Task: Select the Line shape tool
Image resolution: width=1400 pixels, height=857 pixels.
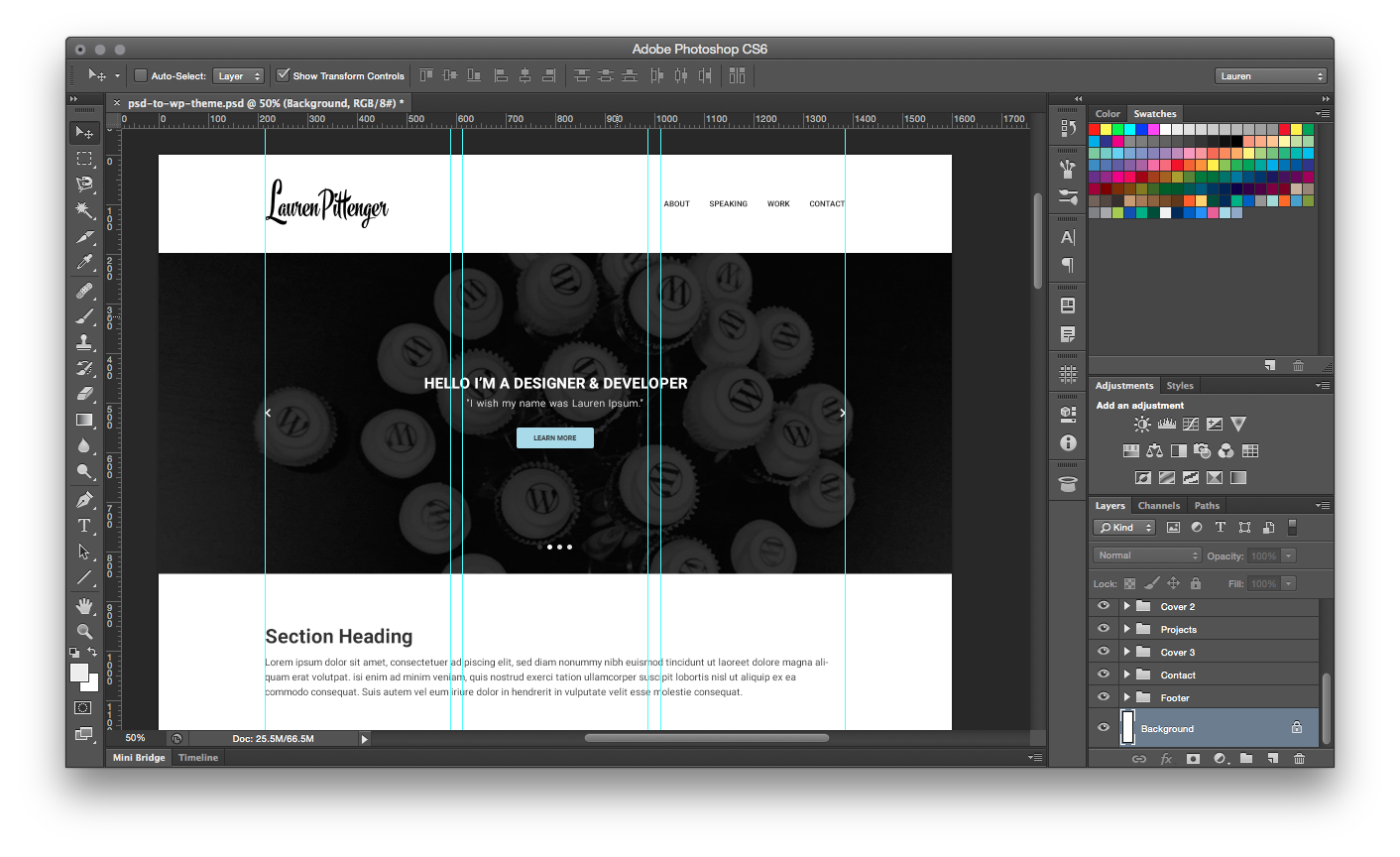Action: [84, 577]
